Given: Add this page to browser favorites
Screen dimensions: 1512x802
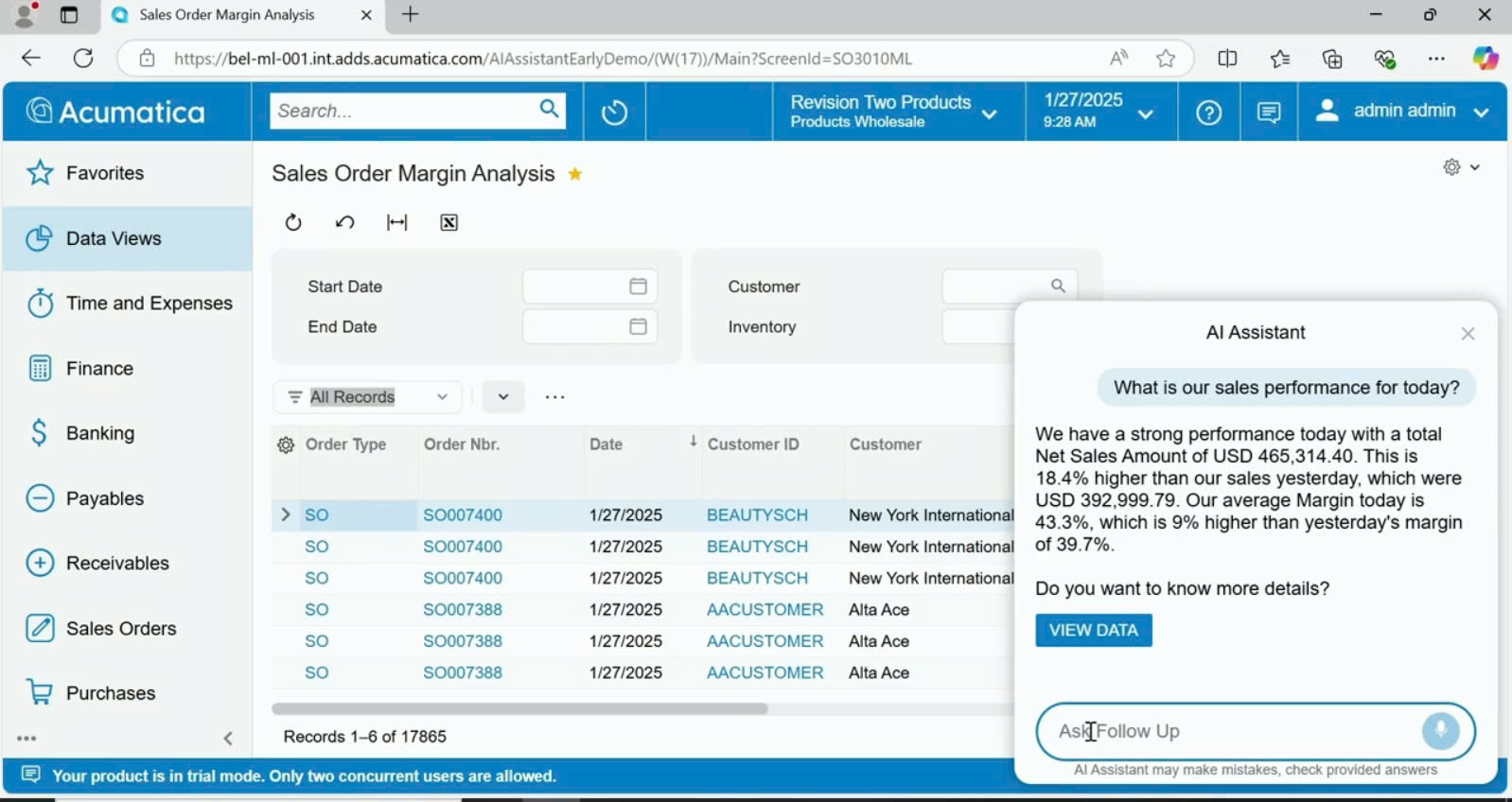Looking at the screenshot, I should [x=1166, y=59].
